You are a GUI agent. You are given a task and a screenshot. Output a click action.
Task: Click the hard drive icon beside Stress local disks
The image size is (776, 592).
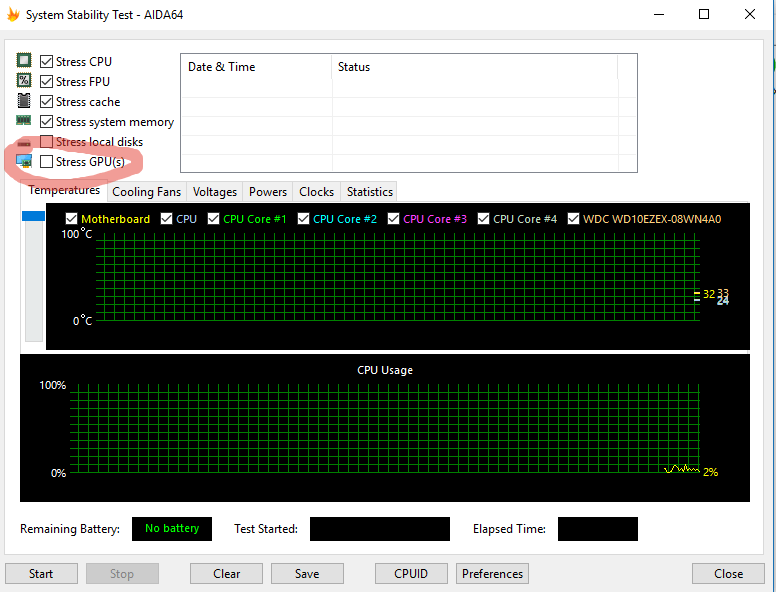coord(24,143)
